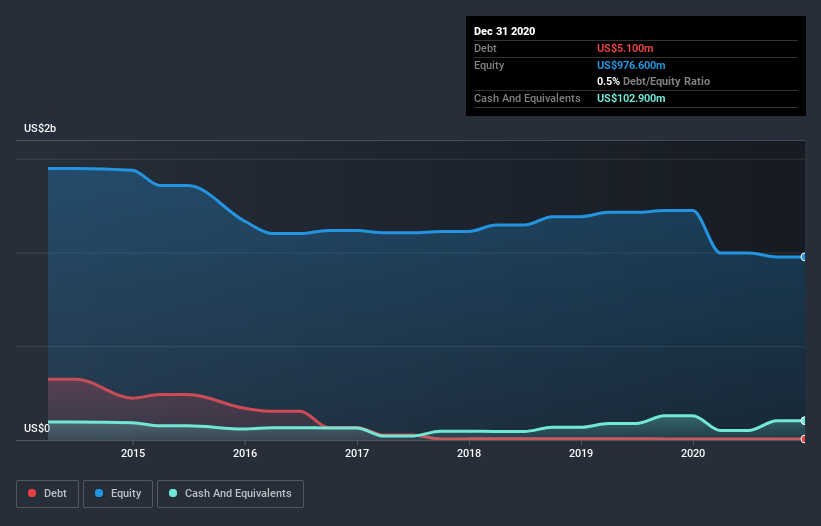Select the Equity endpoint marker on chart

(804, 257)
